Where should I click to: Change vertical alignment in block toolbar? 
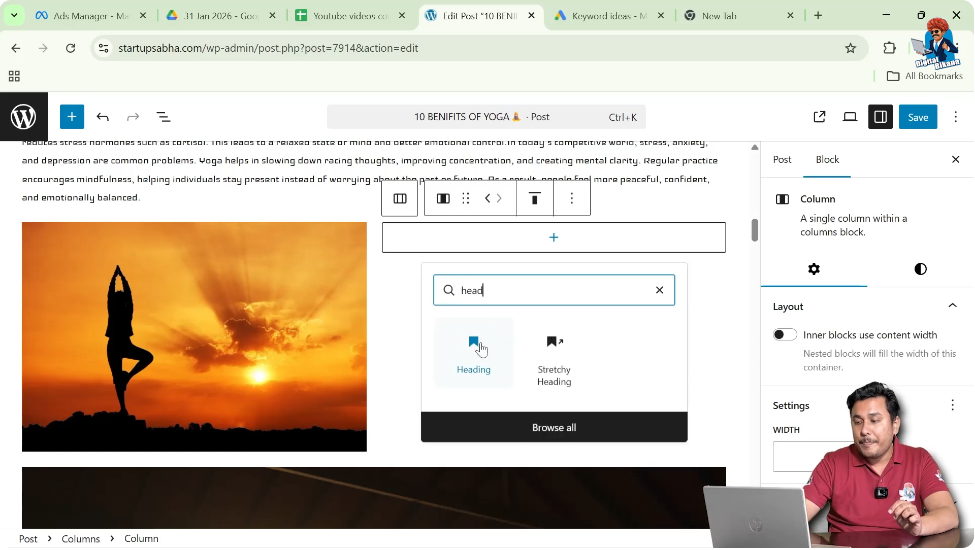[534, 198]
